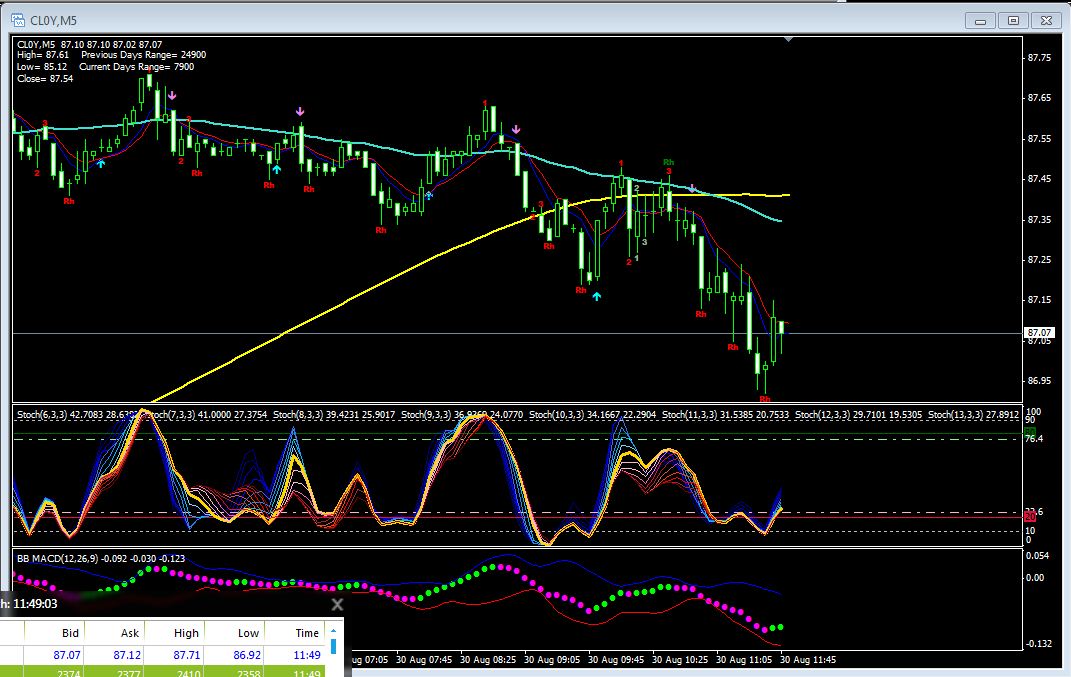This screenshot has width=1071, height=677.
Task: Click the 86.95 price axis label
Action: 1040,381
